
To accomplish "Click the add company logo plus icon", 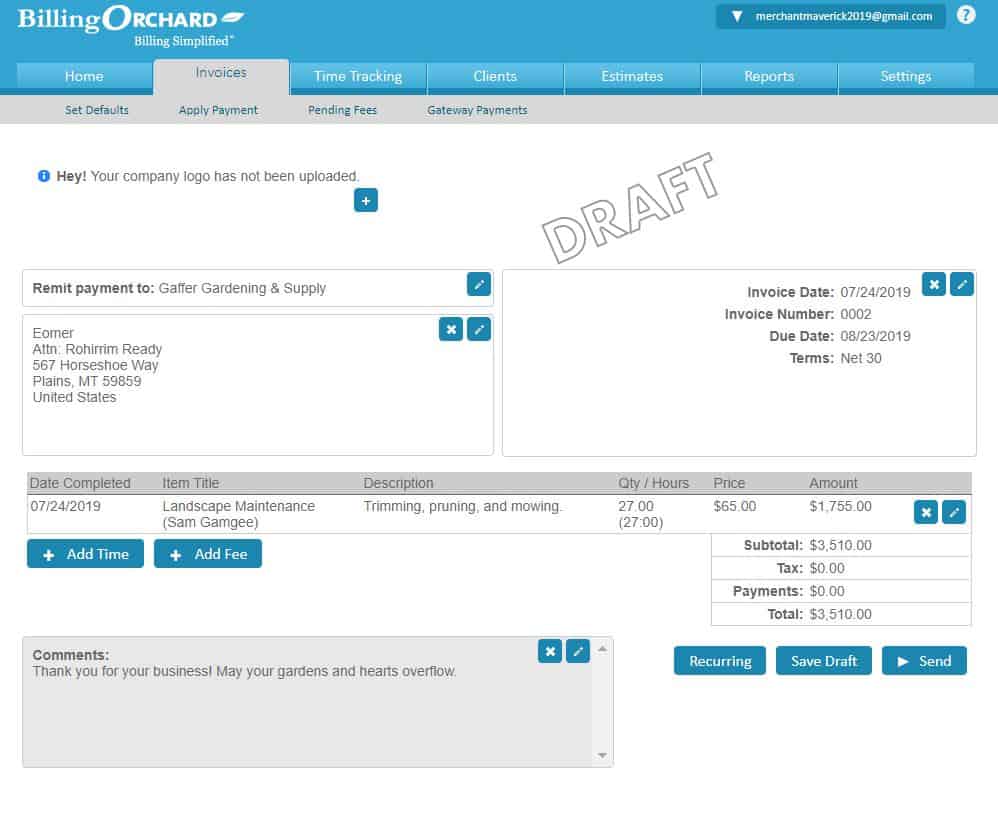I will pos(365,201).
